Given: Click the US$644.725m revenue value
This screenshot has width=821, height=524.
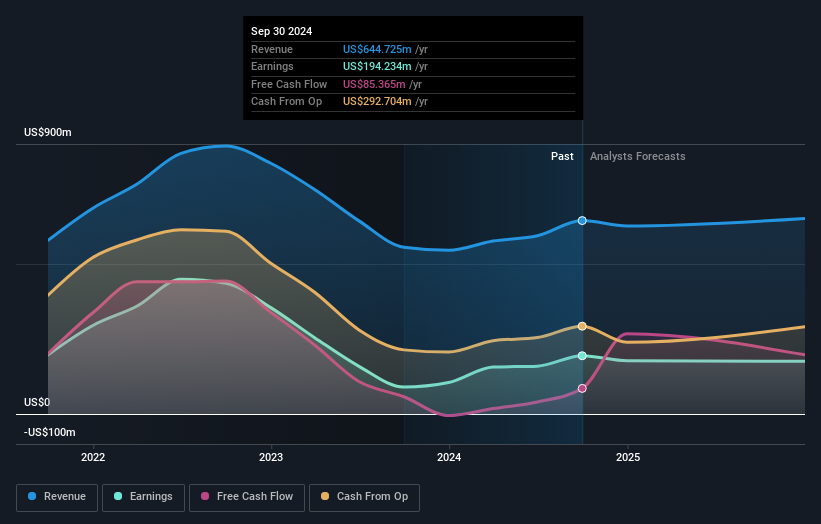Looking at the screenshot, I should pyautogui.click(x=377, y=49).
